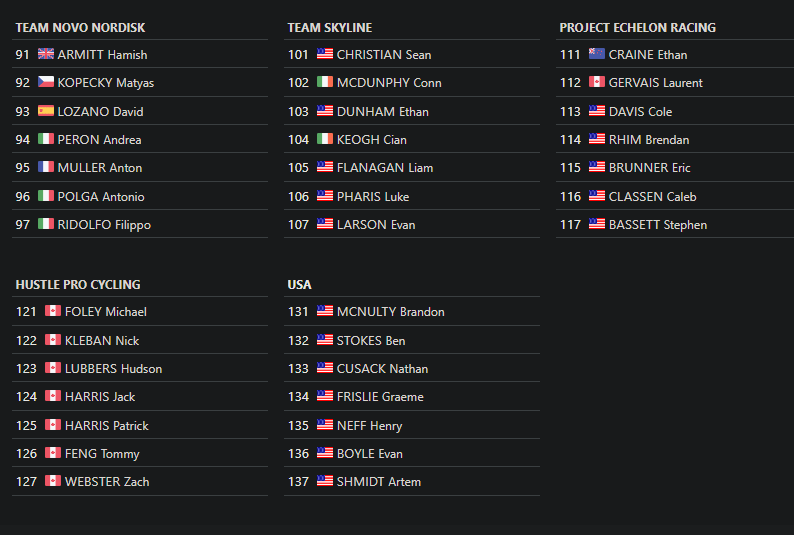
Task: Click the Italian flag beside RIDOLFO Filippo
Action: pos(46,224)
